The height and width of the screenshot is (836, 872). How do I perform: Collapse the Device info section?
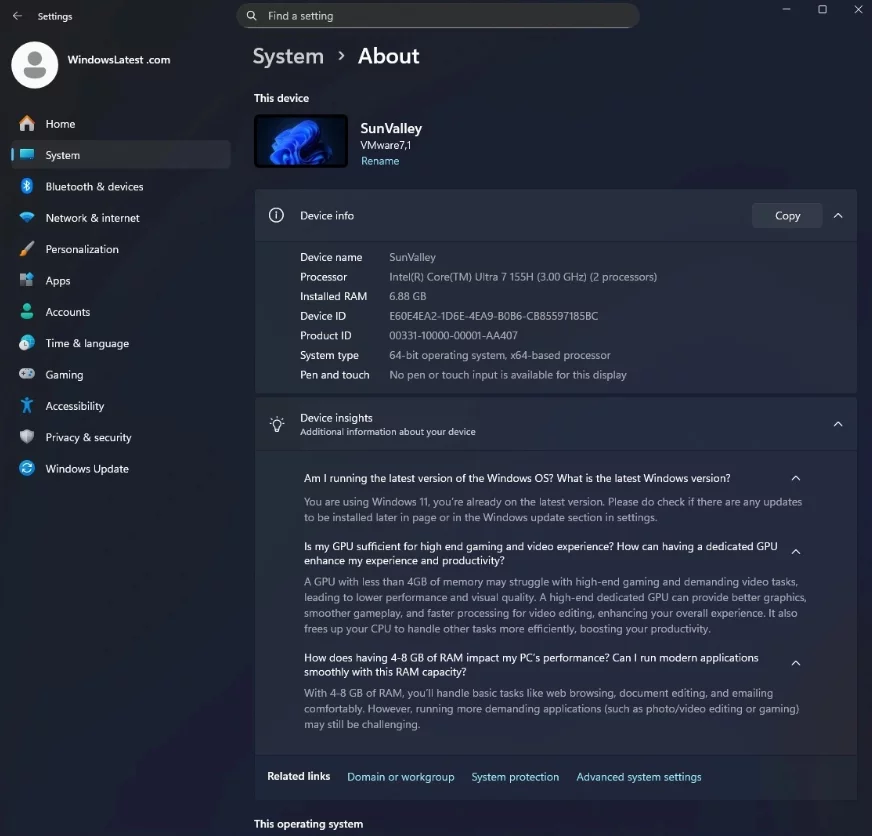click(x=838, y=215)
